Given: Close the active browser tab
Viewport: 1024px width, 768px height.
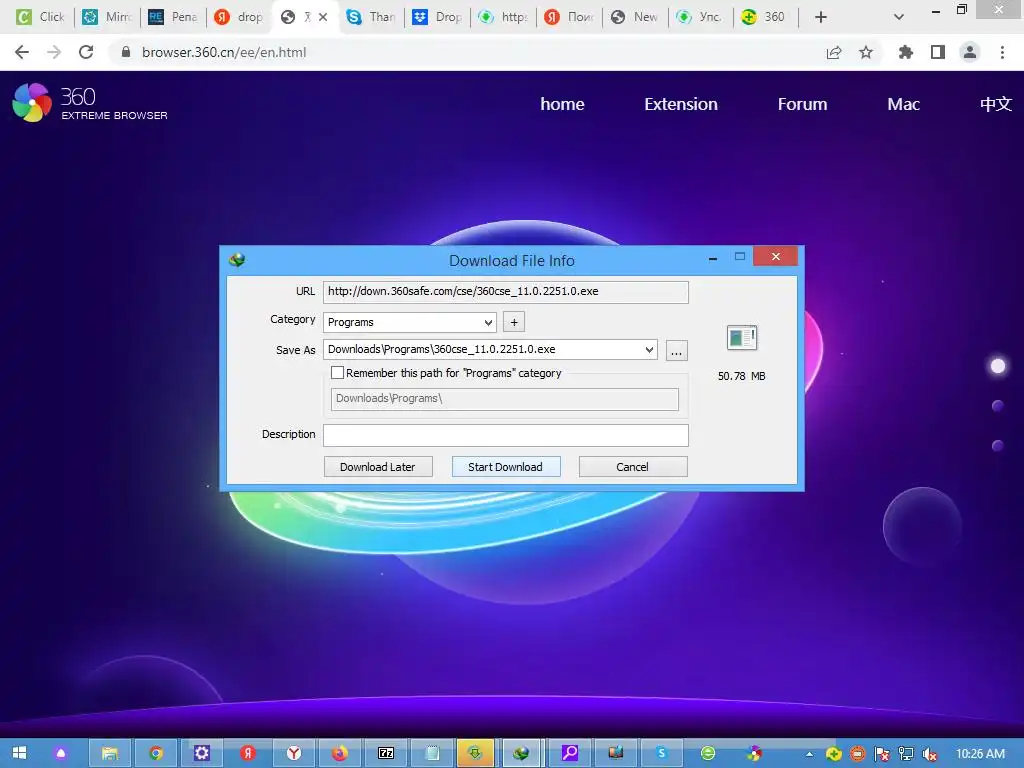Looking at the screenshot, I should (323, 17).
